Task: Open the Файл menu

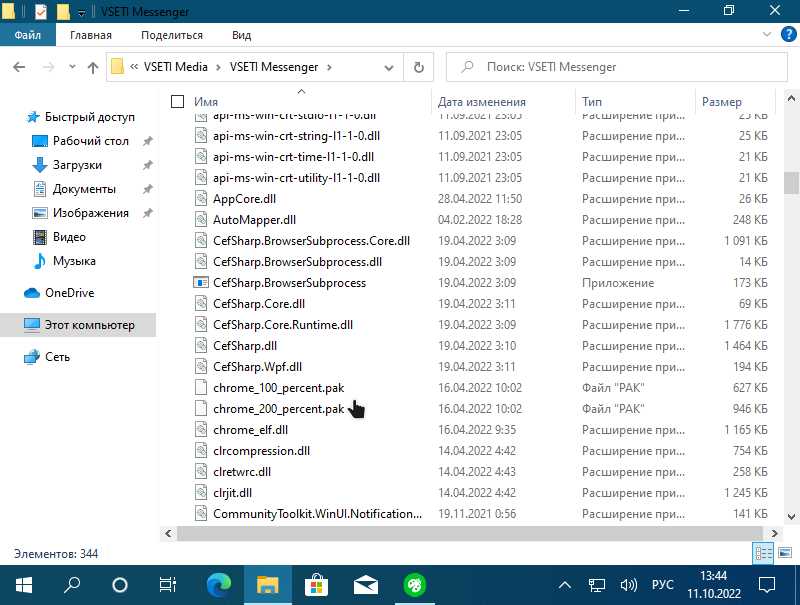Action: [28, 35]
